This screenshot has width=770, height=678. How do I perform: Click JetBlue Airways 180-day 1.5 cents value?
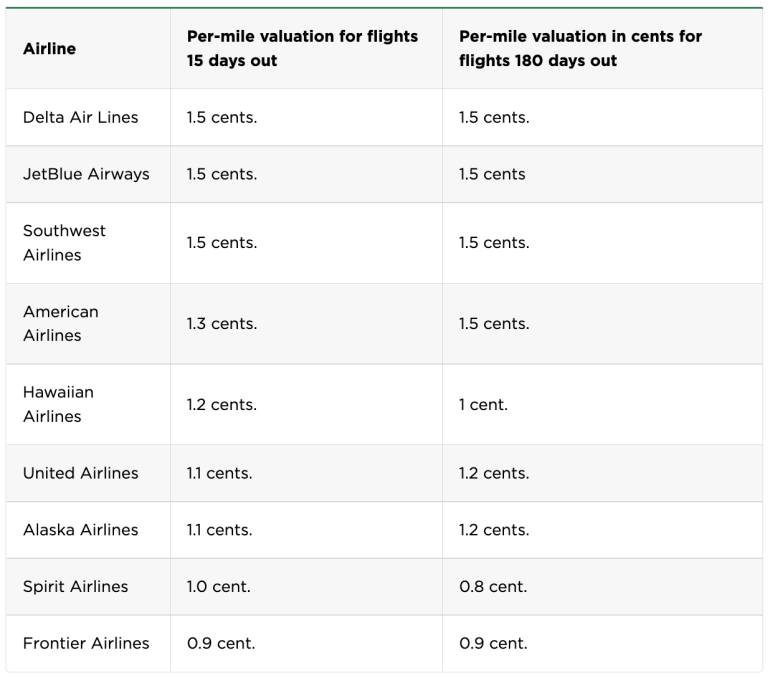pyautogui.click(x=492, y=174)
